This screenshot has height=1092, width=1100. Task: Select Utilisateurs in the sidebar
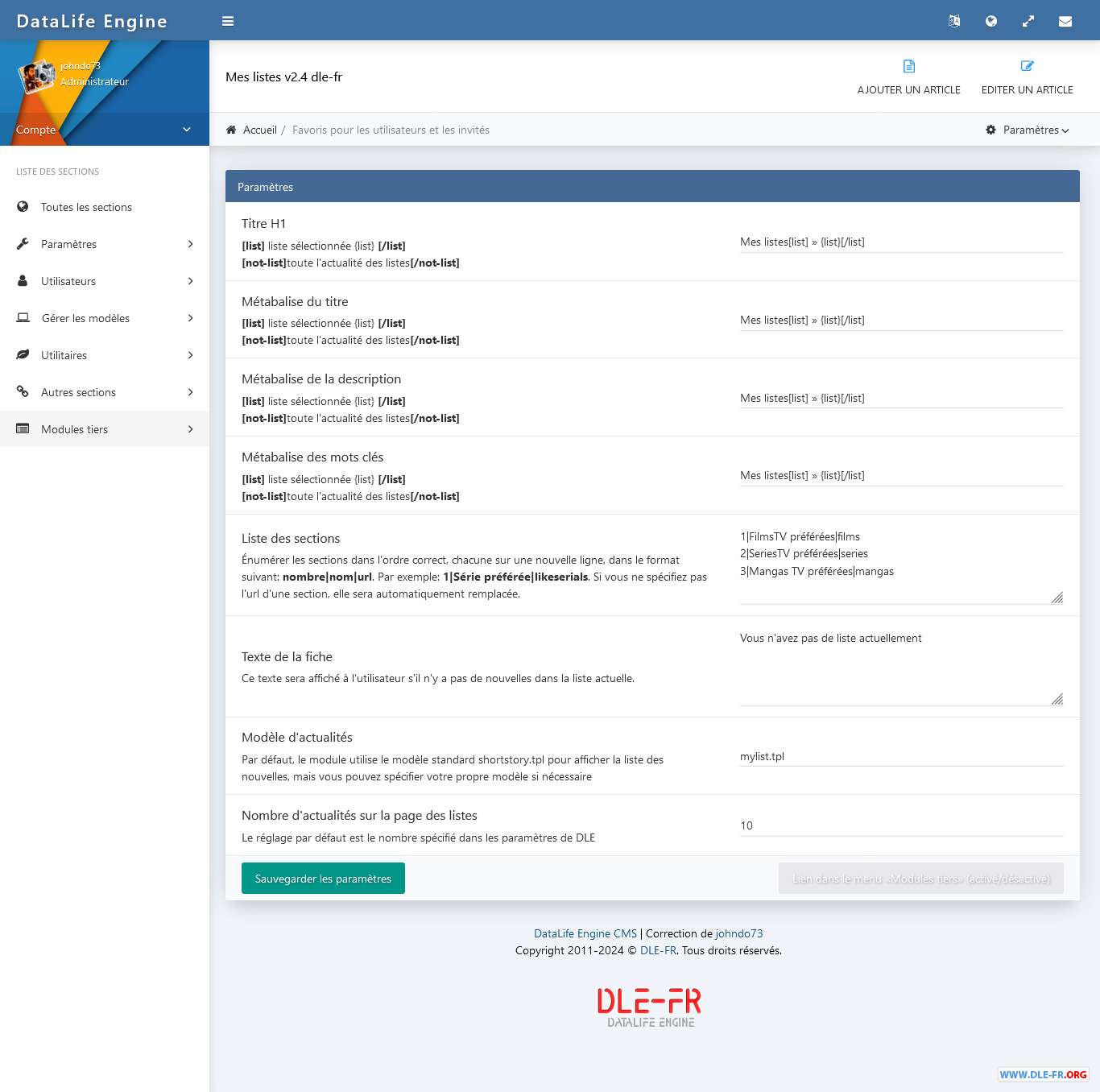pyautogui.click(x=105, y=281)
